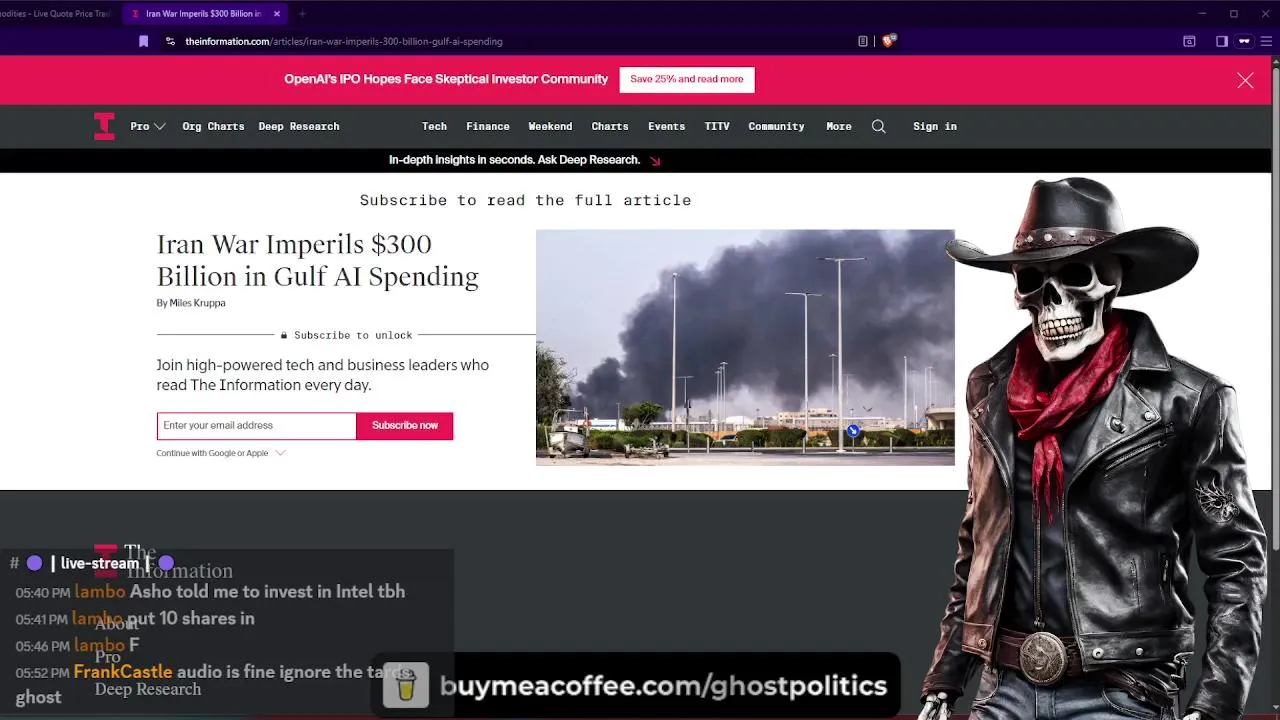Image resolution: width=1280 pixels, height=720 pixels.
Task: Click the bookmark icon beside the address bar
Action: 143,41
